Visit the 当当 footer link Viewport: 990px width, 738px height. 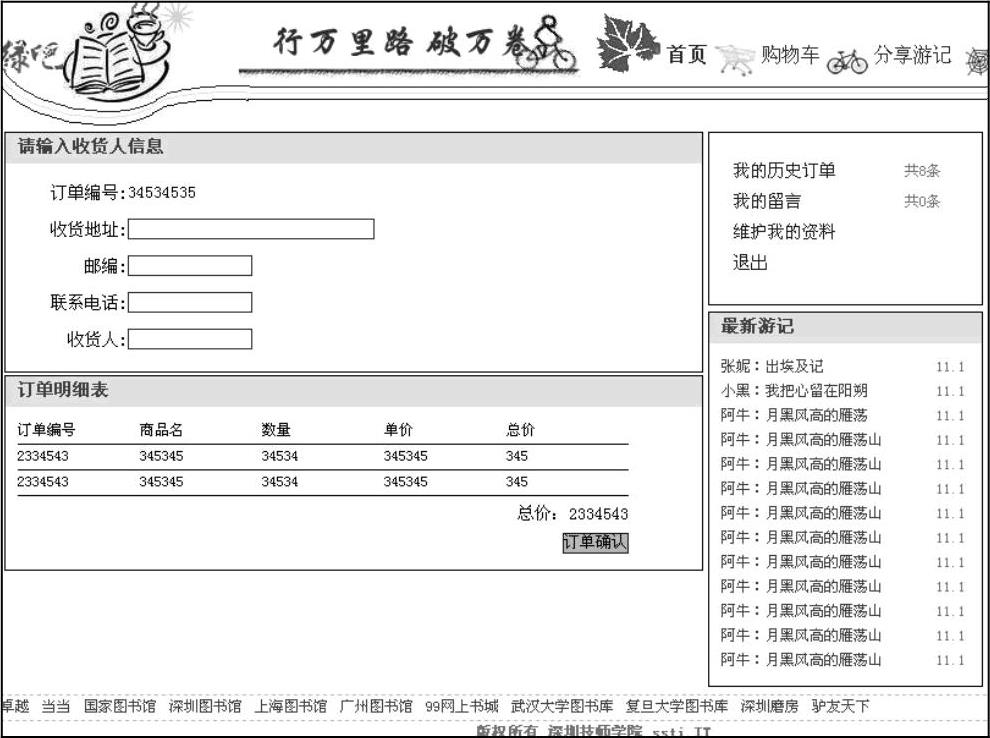point(56,706)
